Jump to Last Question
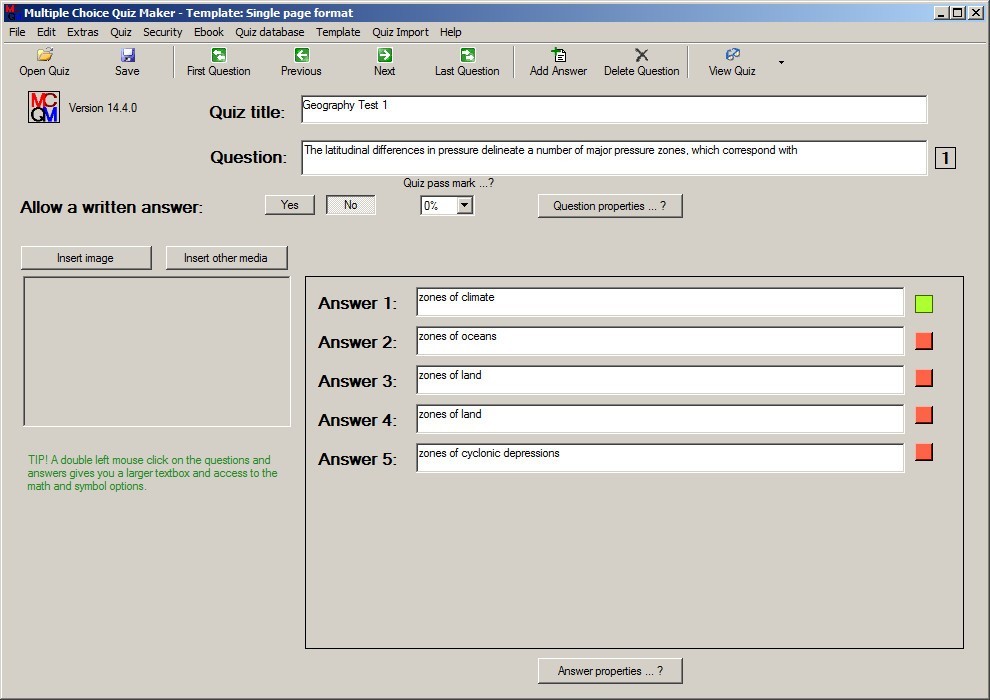Image resolution: width=990 pixels, height=700 pixels. click(467, 55)
